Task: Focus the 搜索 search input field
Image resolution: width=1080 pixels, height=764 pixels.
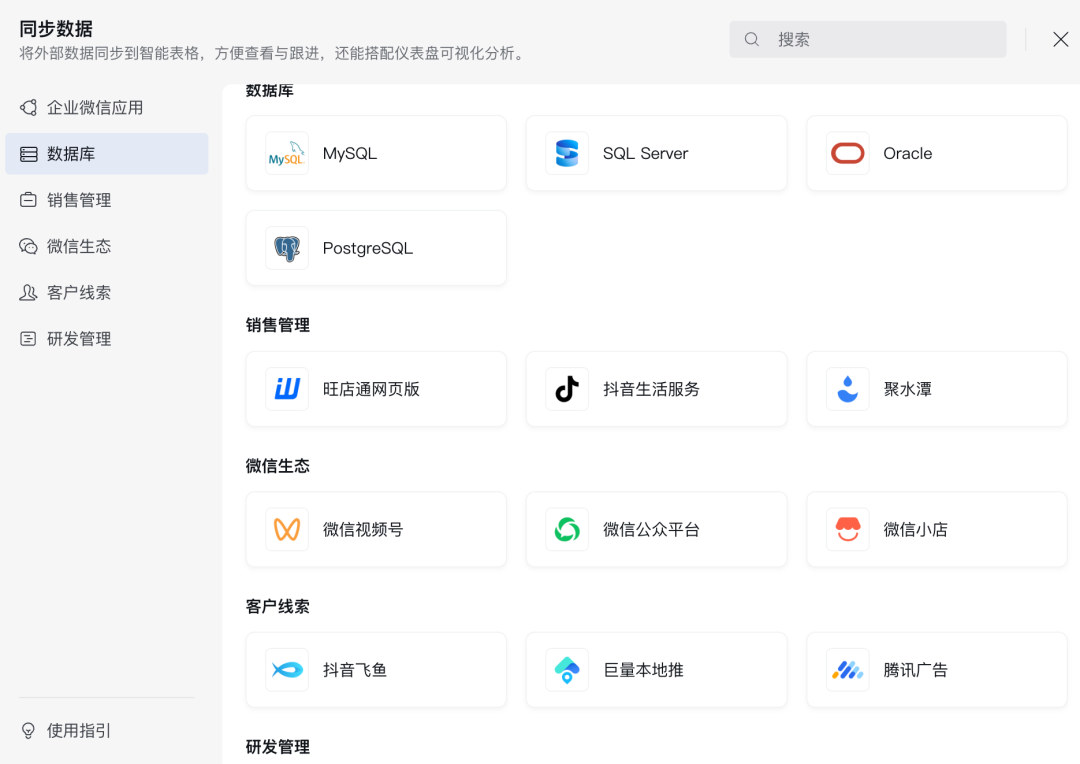Action: (x=868, y=39)
